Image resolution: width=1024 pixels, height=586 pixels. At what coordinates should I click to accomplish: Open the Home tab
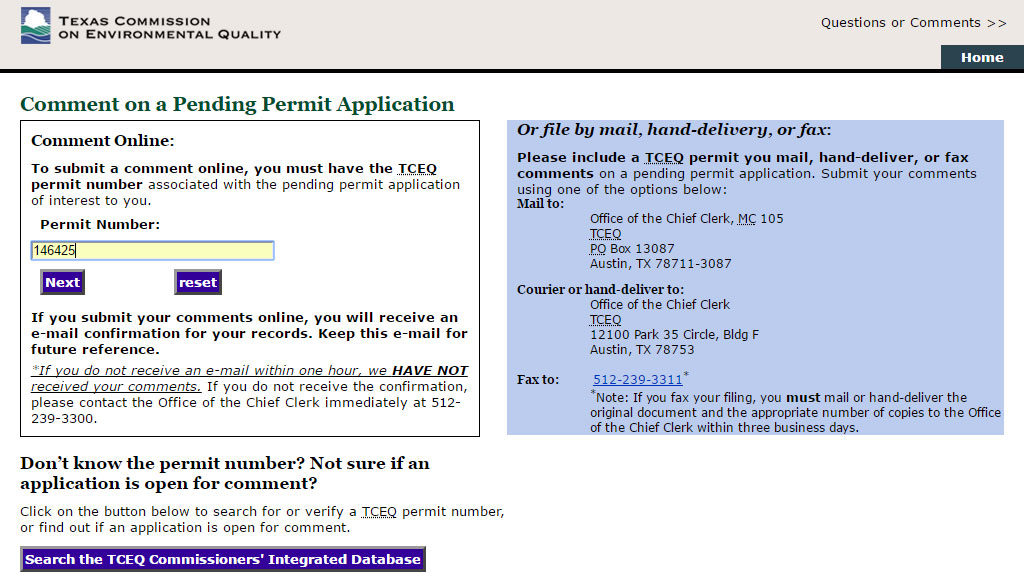(x=982, y=57)
